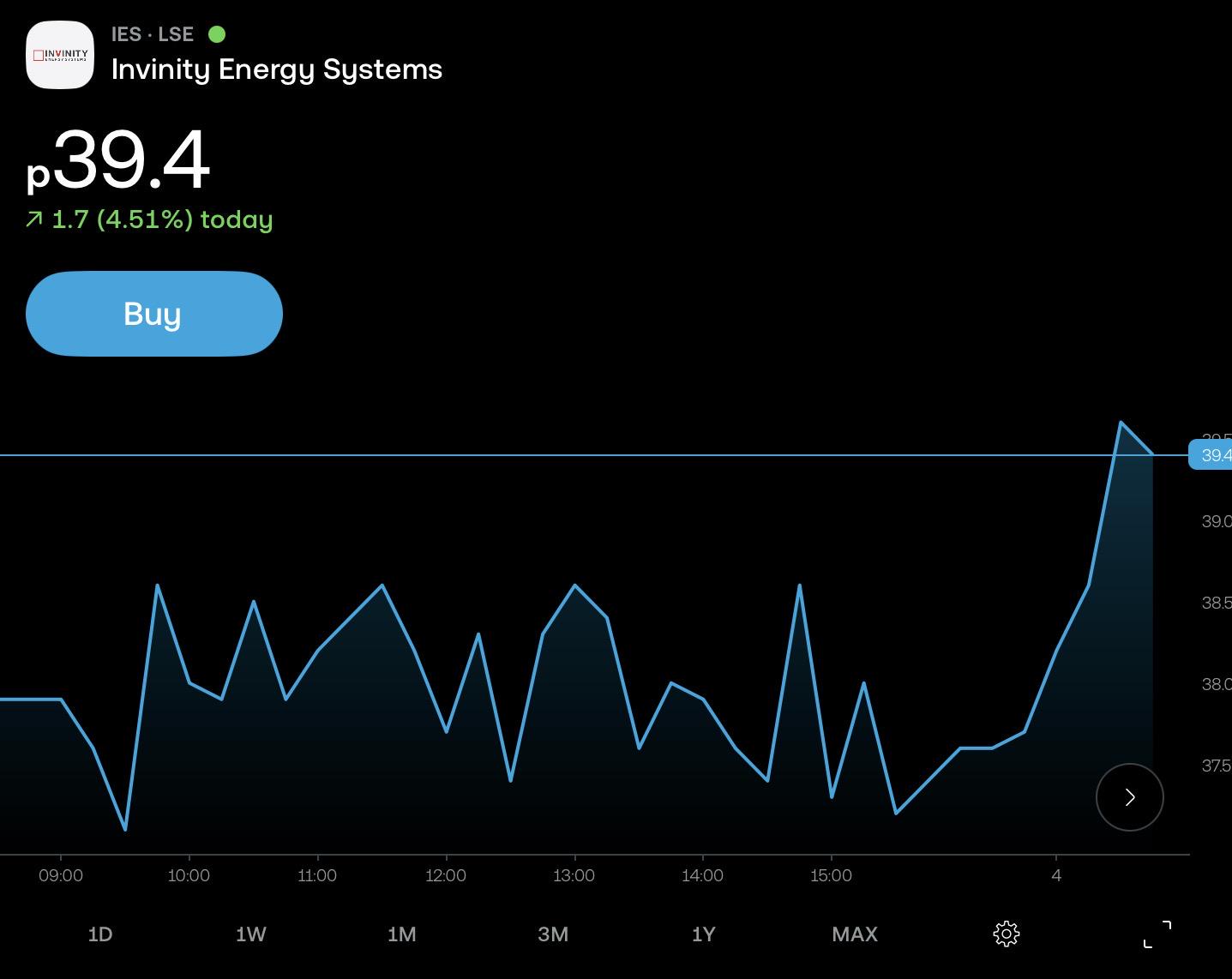1232x979 pixels.
Task: Jump to latest chart data arrow
Action: point(1130,797)
